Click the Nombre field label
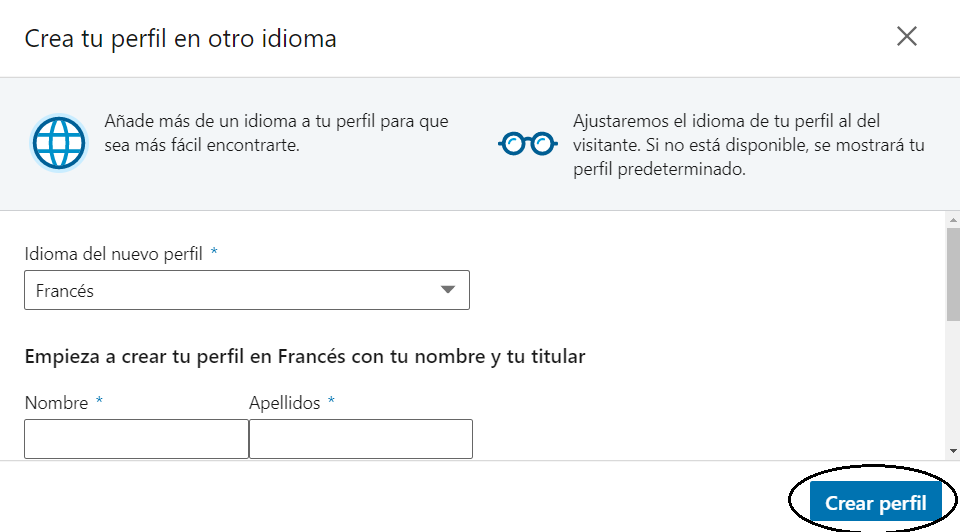This screenshot has height=532, width=960. 56,403
